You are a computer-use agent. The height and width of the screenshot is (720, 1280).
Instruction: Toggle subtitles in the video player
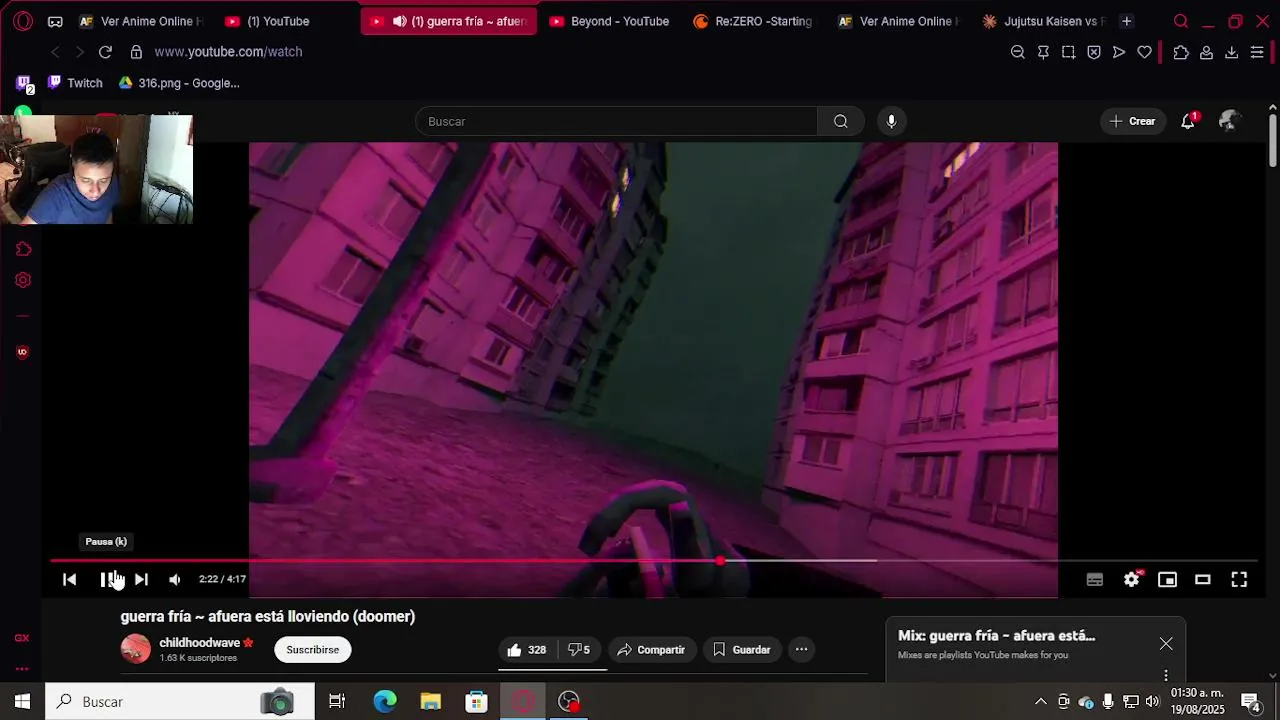pos(1095,580)
